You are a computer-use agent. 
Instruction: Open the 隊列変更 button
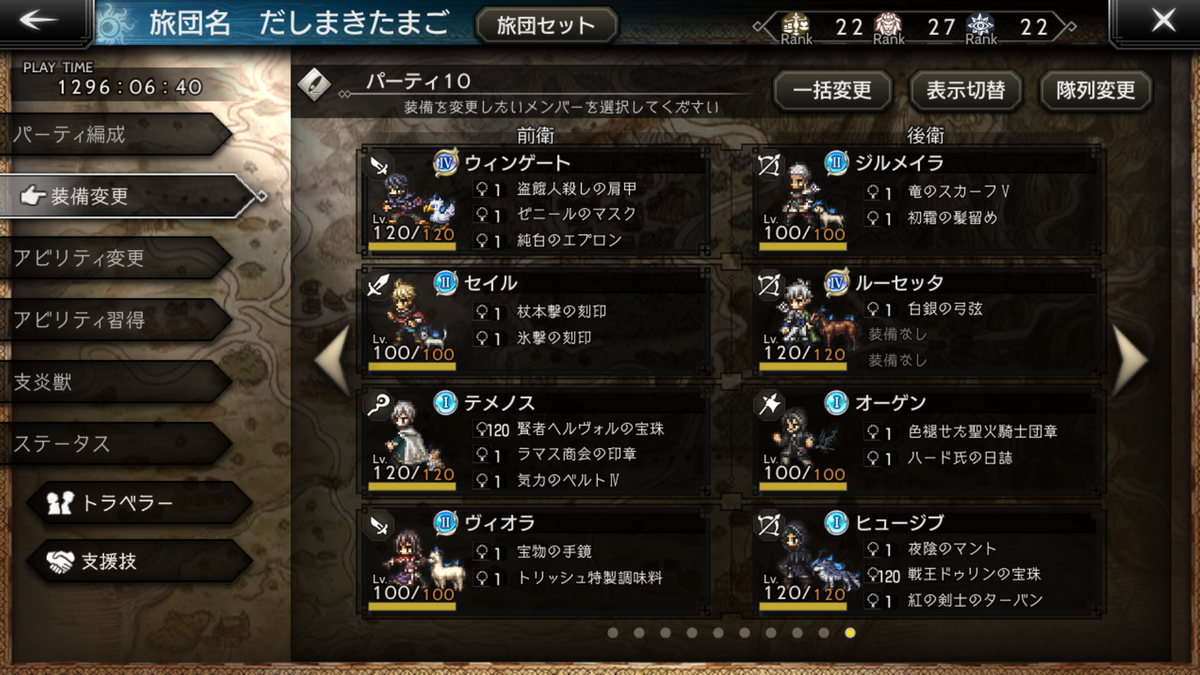click(x=1096, y=91)
